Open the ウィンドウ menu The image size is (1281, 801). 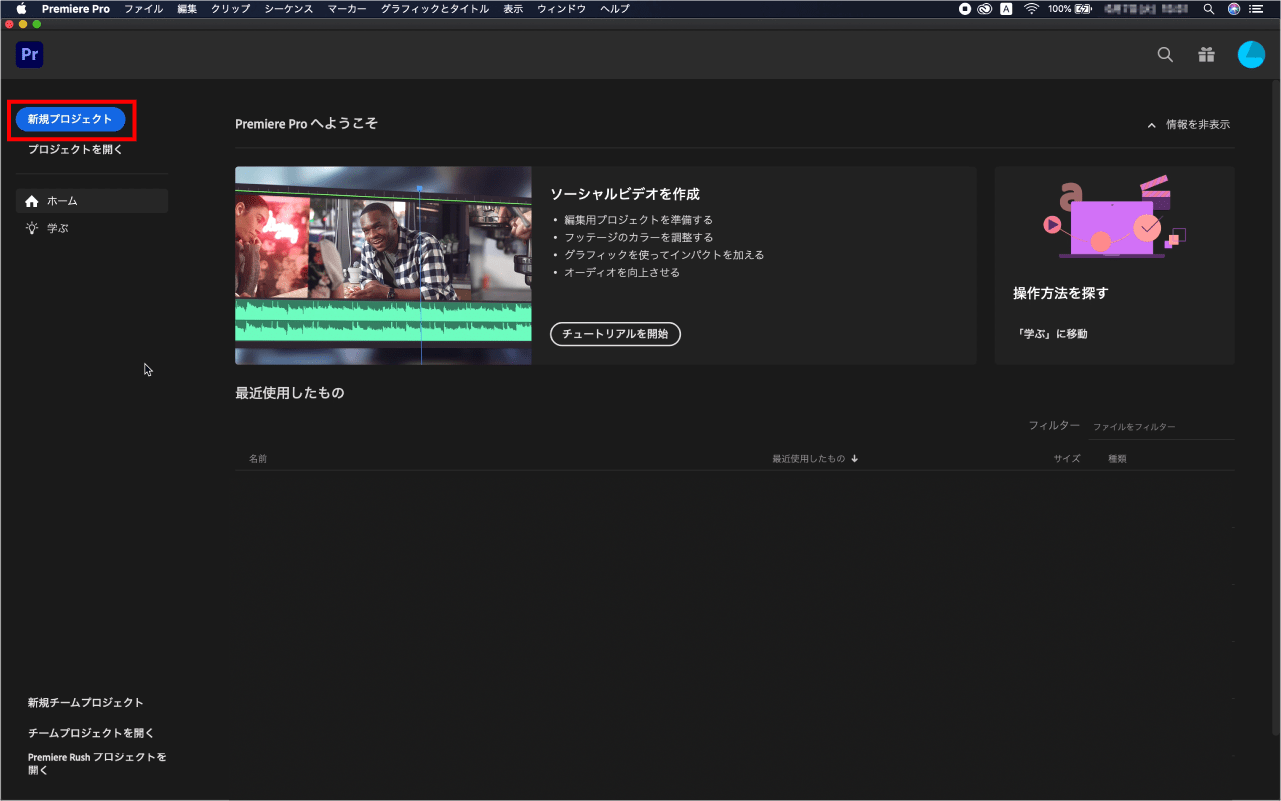562,9
